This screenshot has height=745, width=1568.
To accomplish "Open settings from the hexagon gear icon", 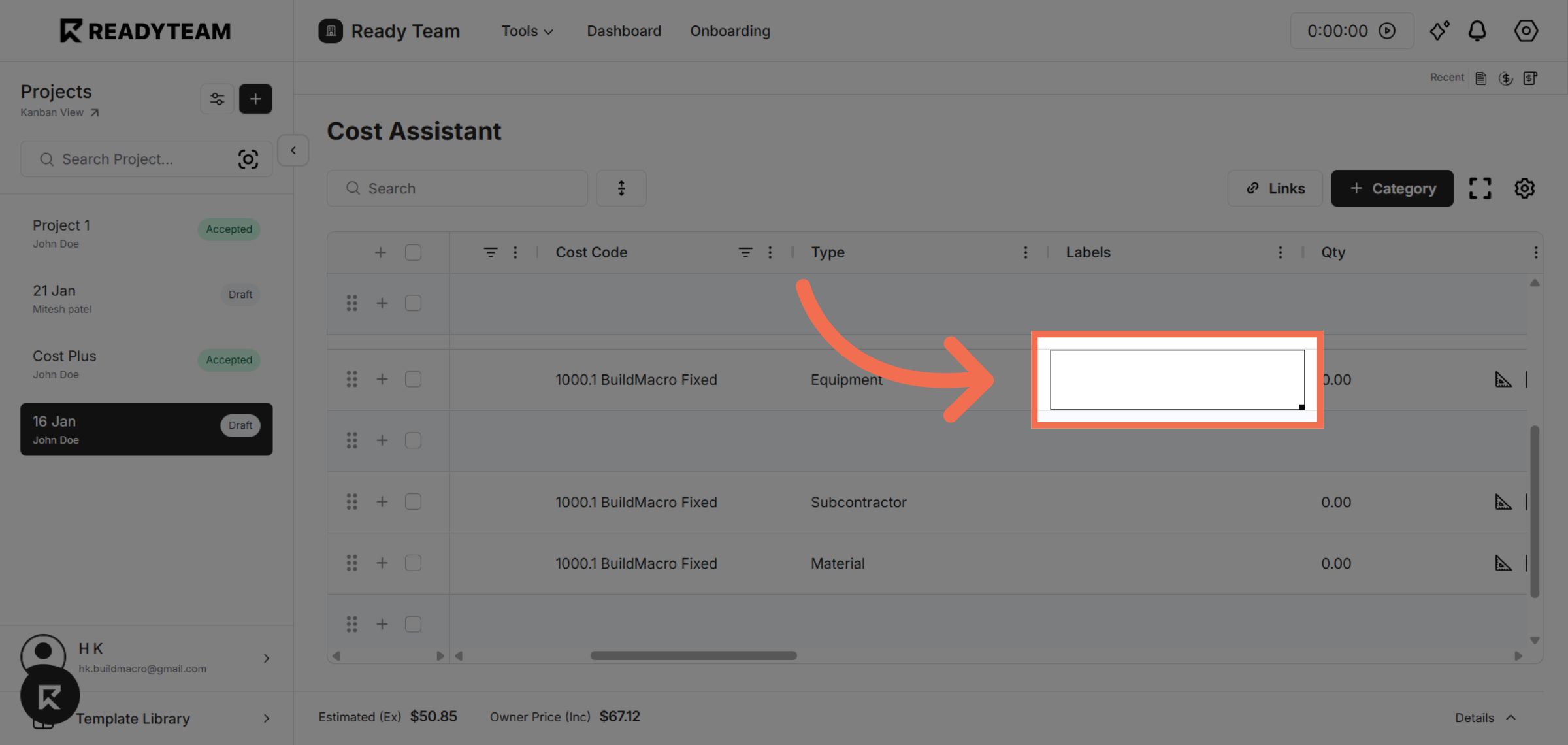I will [1526, 30].
